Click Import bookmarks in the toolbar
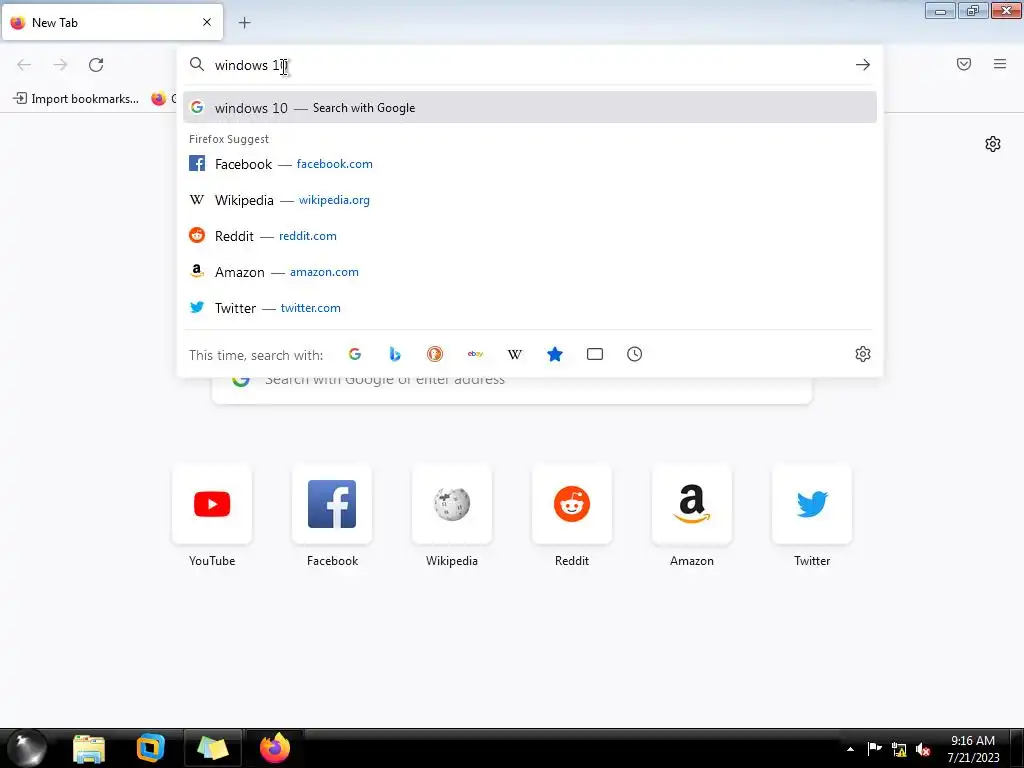Viewport: 1024px width, 768px height. [x=76, y=99]
